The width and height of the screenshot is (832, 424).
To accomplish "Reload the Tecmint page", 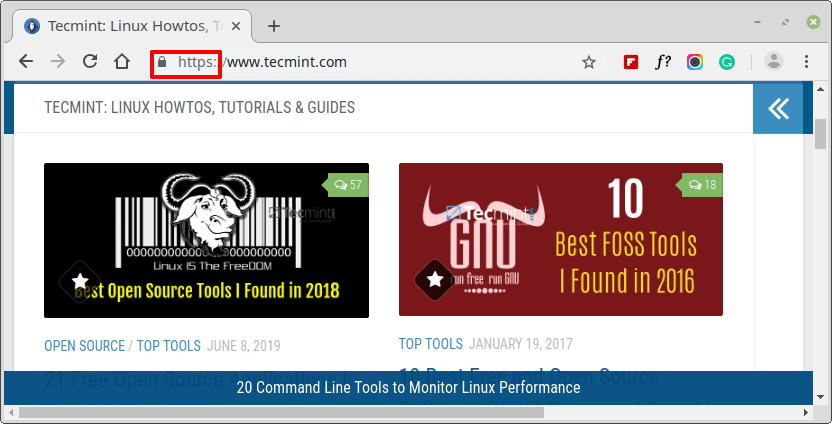I will [x=90, y=62].
